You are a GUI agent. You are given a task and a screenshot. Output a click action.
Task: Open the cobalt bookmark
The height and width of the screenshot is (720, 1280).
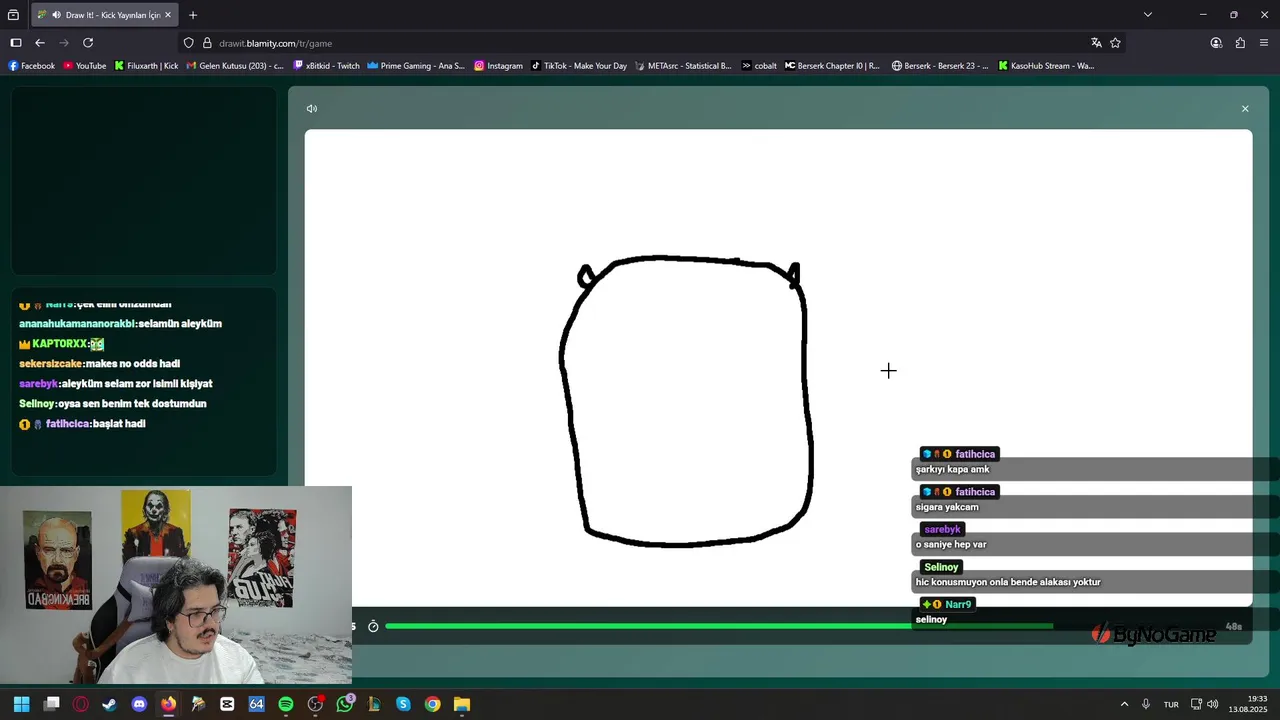click(759, 66)
